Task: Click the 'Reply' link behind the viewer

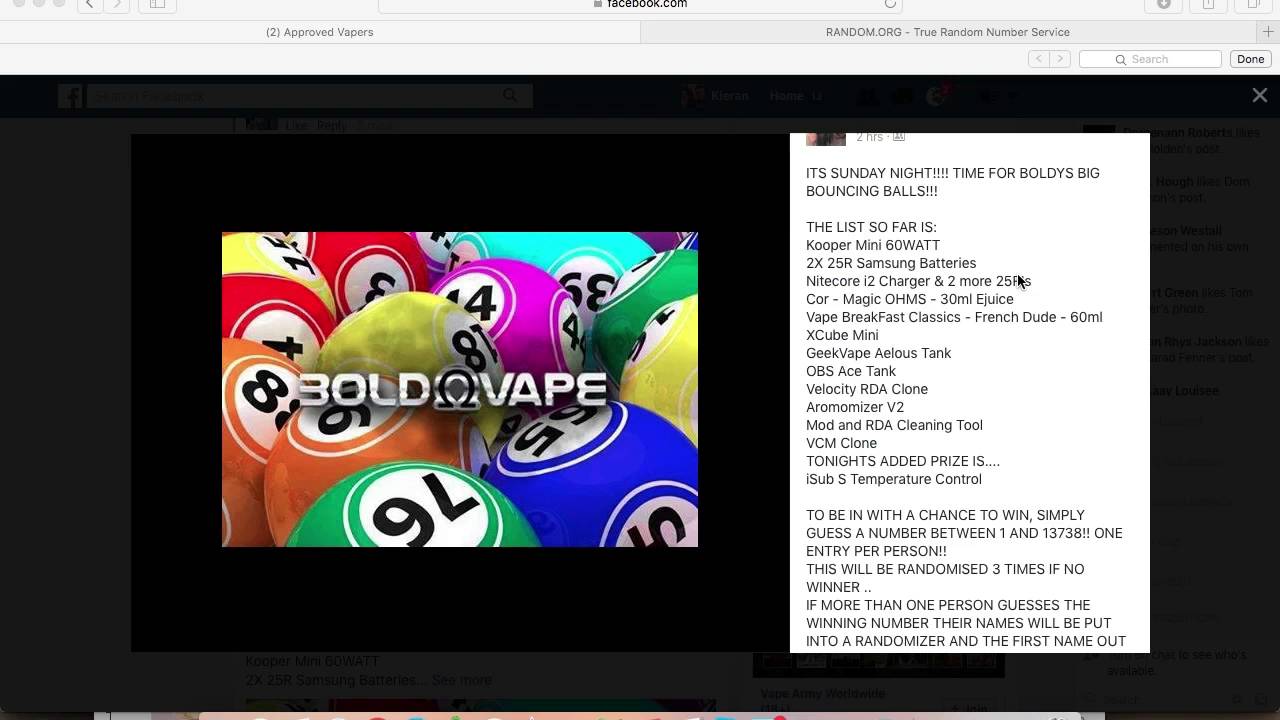Action: (x=331, y=125)
